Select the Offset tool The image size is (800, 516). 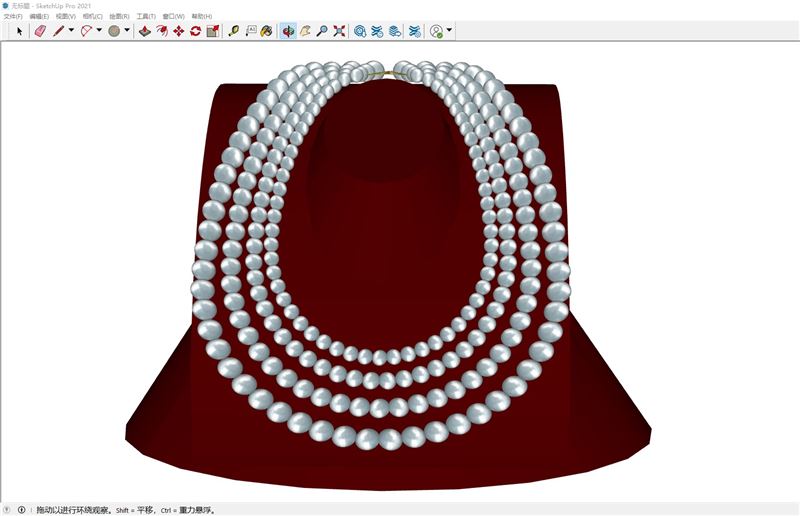coord(162,31)
